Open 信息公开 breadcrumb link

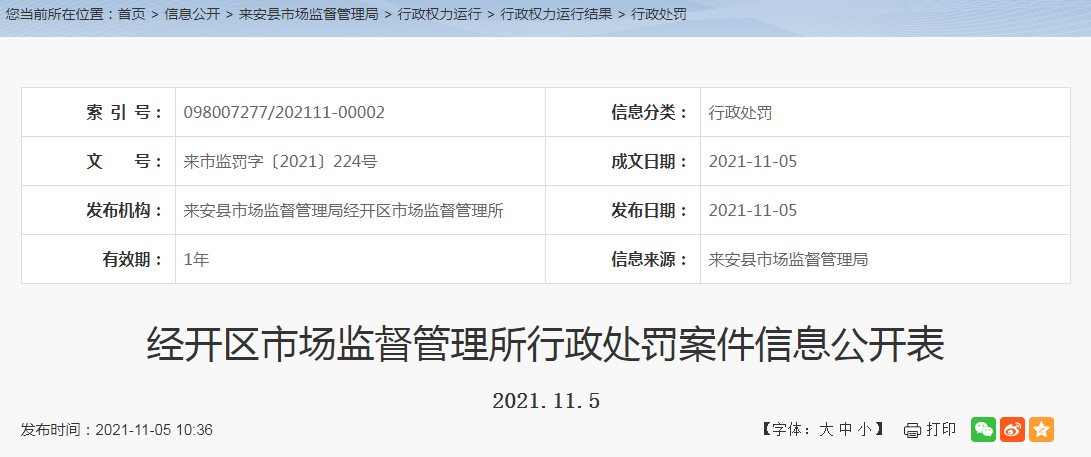point(192,14)
